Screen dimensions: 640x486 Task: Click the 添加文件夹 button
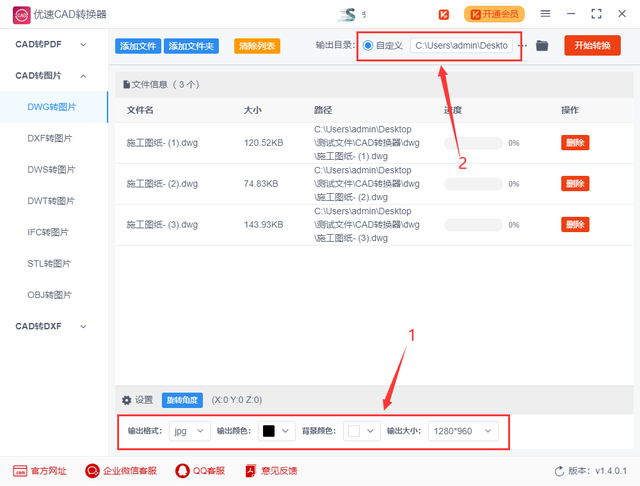(191, 46)
